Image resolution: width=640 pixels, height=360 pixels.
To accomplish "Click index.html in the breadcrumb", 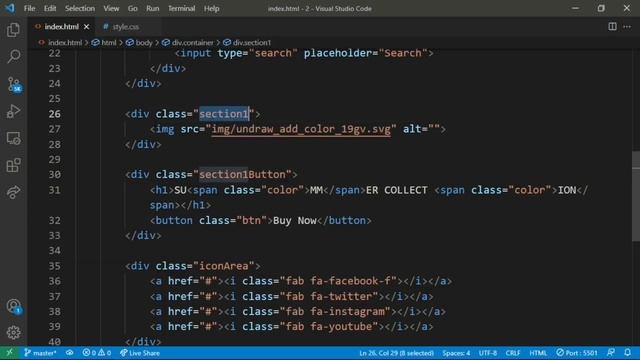I will [65, 42].
